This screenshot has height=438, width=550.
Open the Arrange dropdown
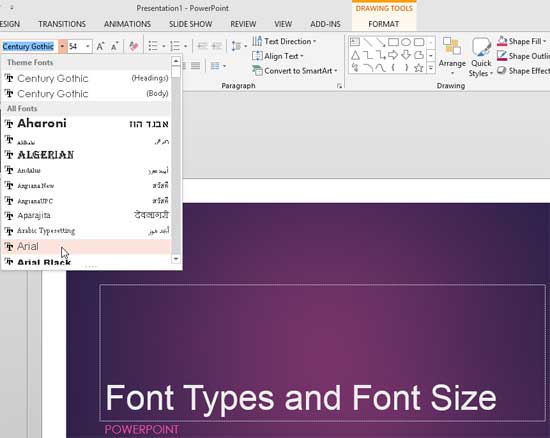[x=452, y=57]
